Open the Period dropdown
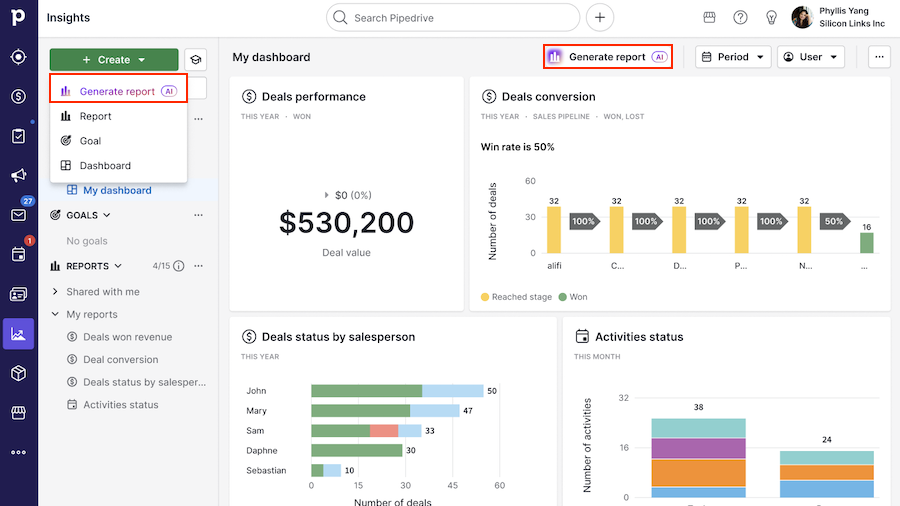The height and width of the screenshot is (506, 900). coord(733,57)
